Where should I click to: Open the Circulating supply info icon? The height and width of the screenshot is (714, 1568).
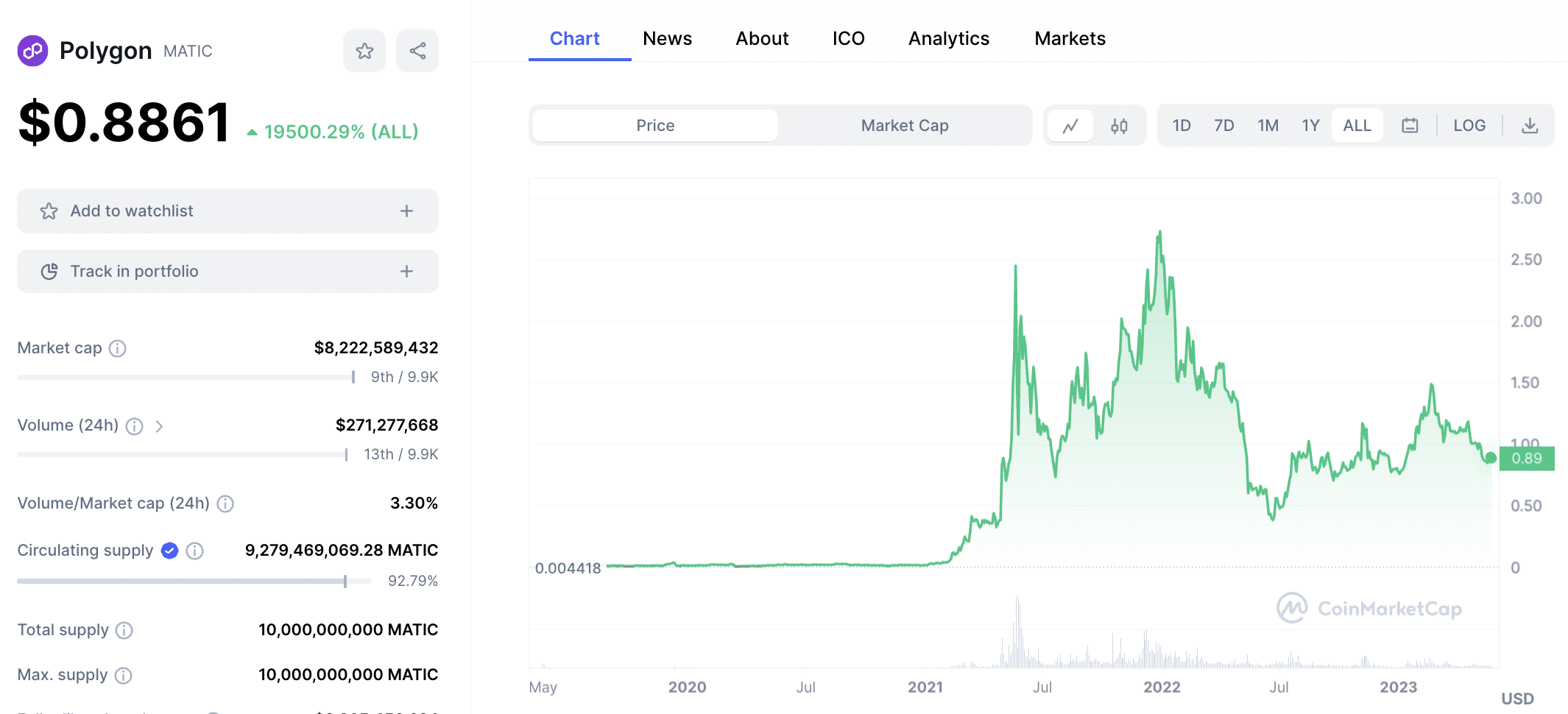[194, 551]
